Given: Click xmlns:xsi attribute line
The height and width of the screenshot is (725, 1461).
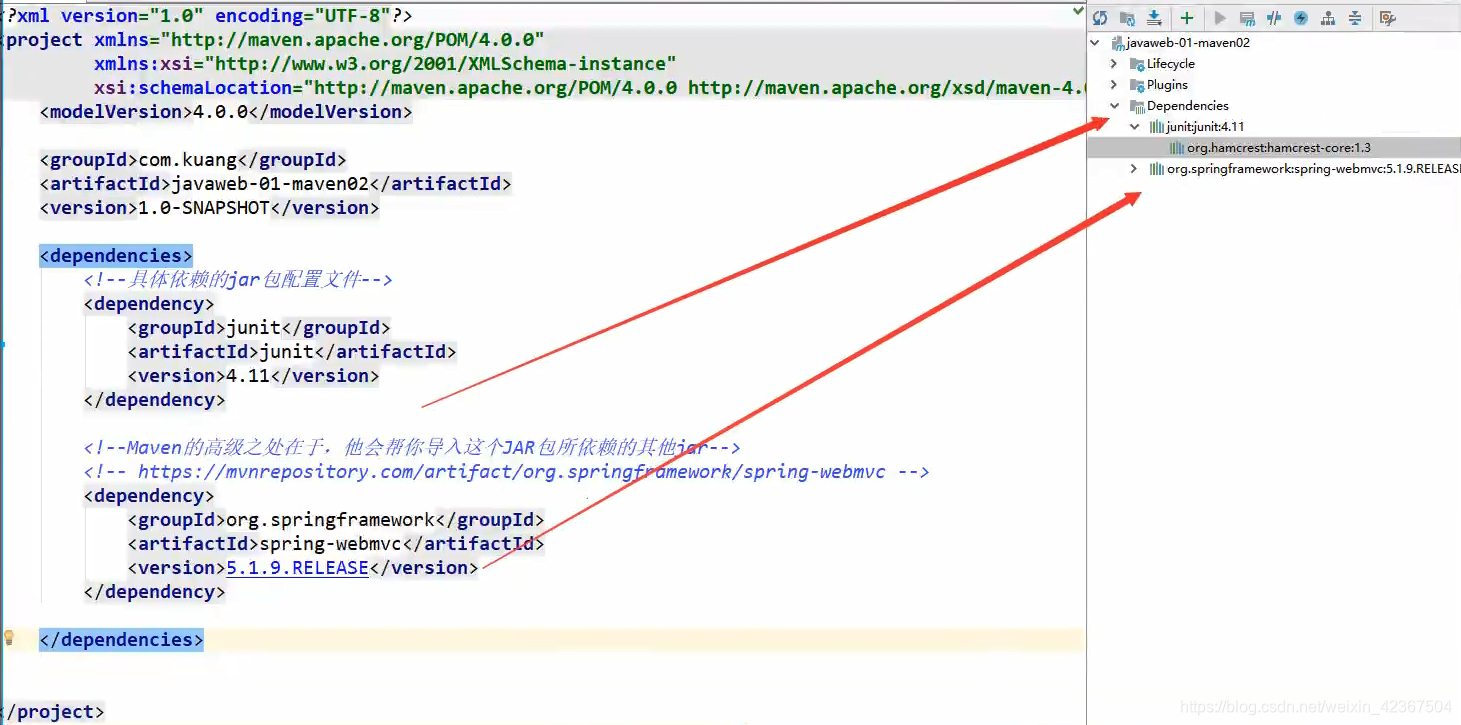Looking at the screenshot, I should [x=385, y=64].
